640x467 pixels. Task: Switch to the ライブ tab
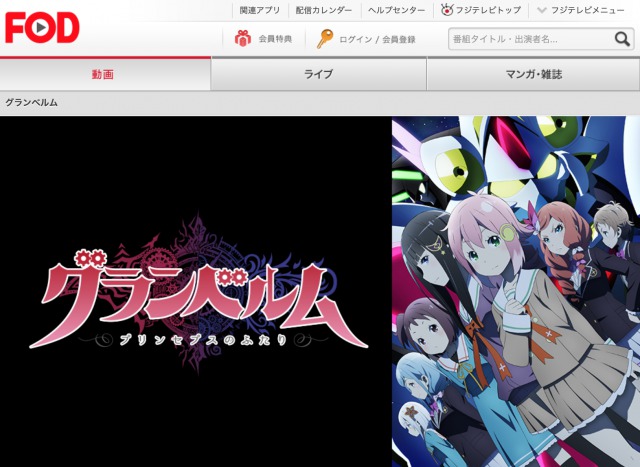click(319, 74)
